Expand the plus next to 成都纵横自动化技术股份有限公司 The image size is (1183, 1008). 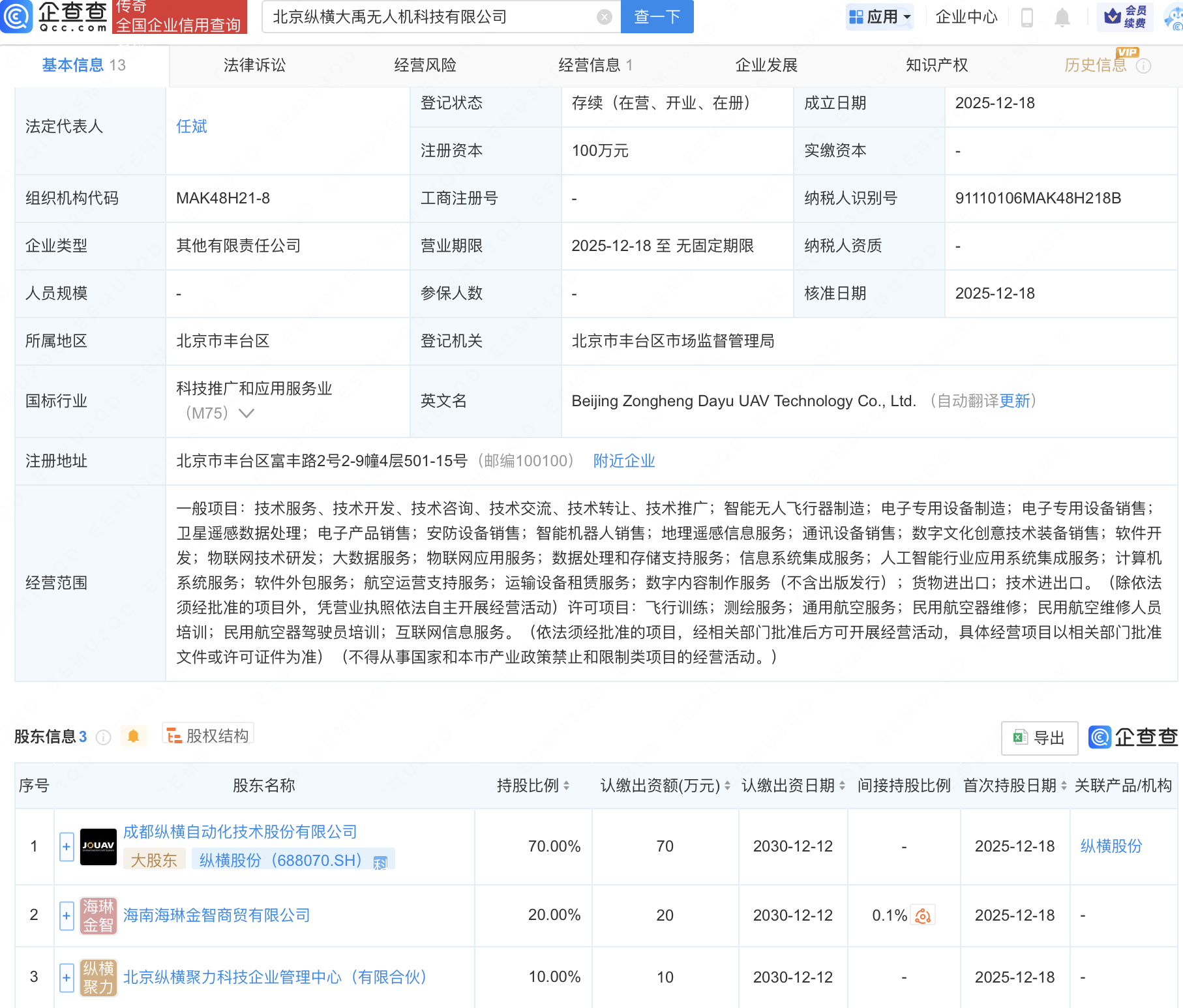[66, 846]
